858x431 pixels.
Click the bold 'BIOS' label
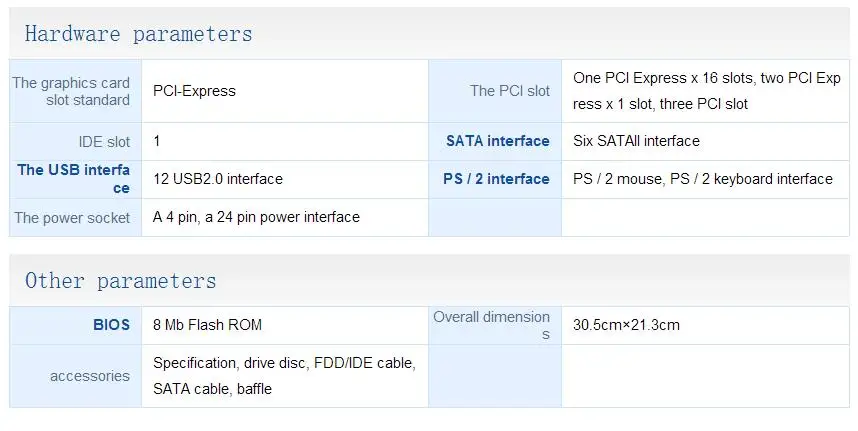[x=111, y=325]
